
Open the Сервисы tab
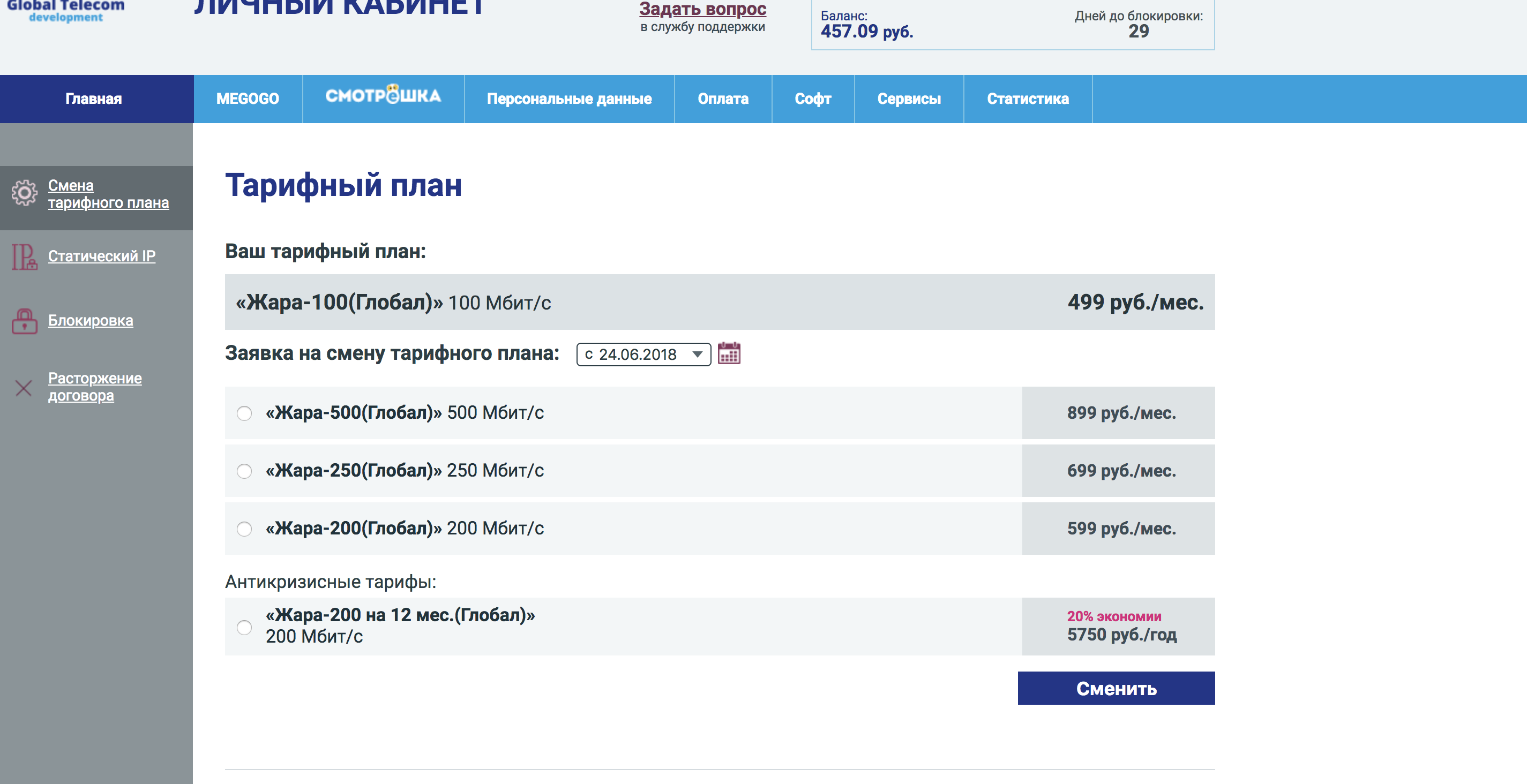tap(909, 99)
